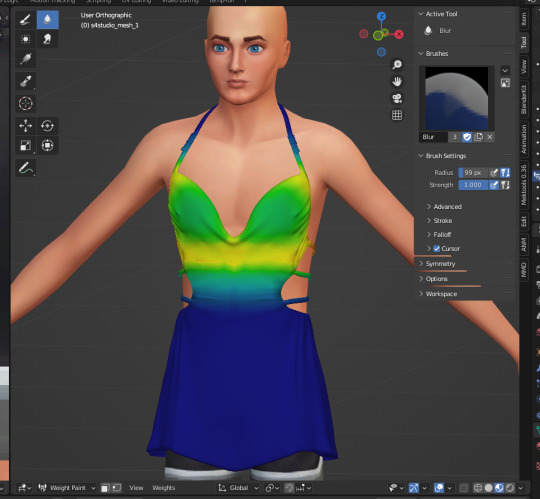
Task: Activate the Move tool
Action: pos(26,126)
